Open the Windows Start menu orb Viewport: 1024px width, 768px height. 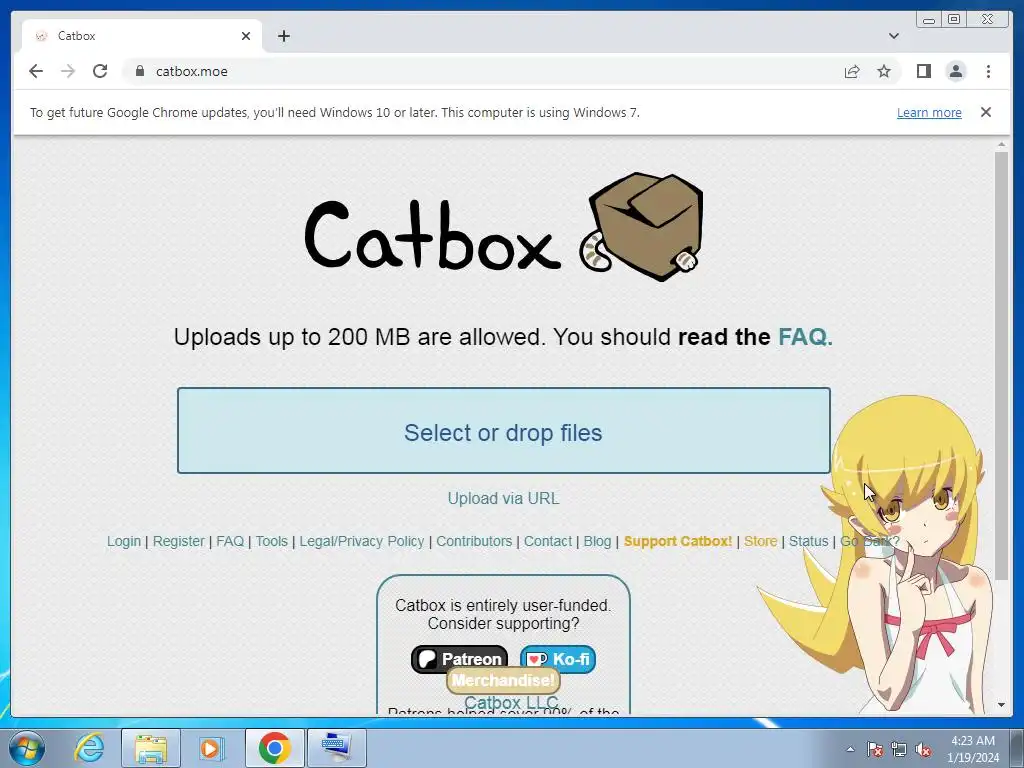click(x=27, y=748)
